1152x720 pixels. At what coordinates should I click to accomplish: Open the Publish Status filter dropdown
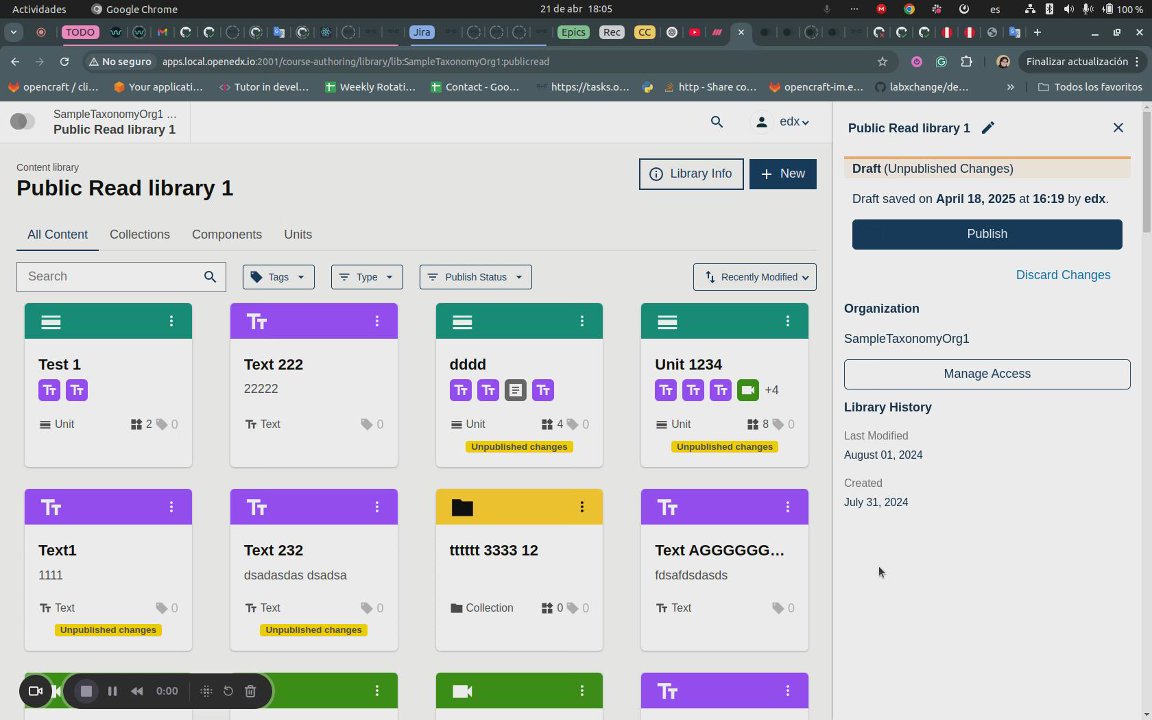click(x=475, y=277)
